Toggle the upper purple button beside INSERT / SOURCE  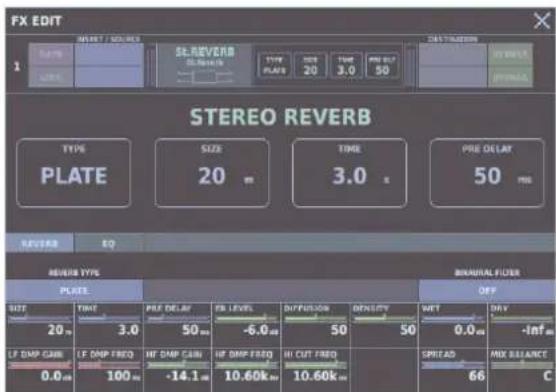coord(51,54)
